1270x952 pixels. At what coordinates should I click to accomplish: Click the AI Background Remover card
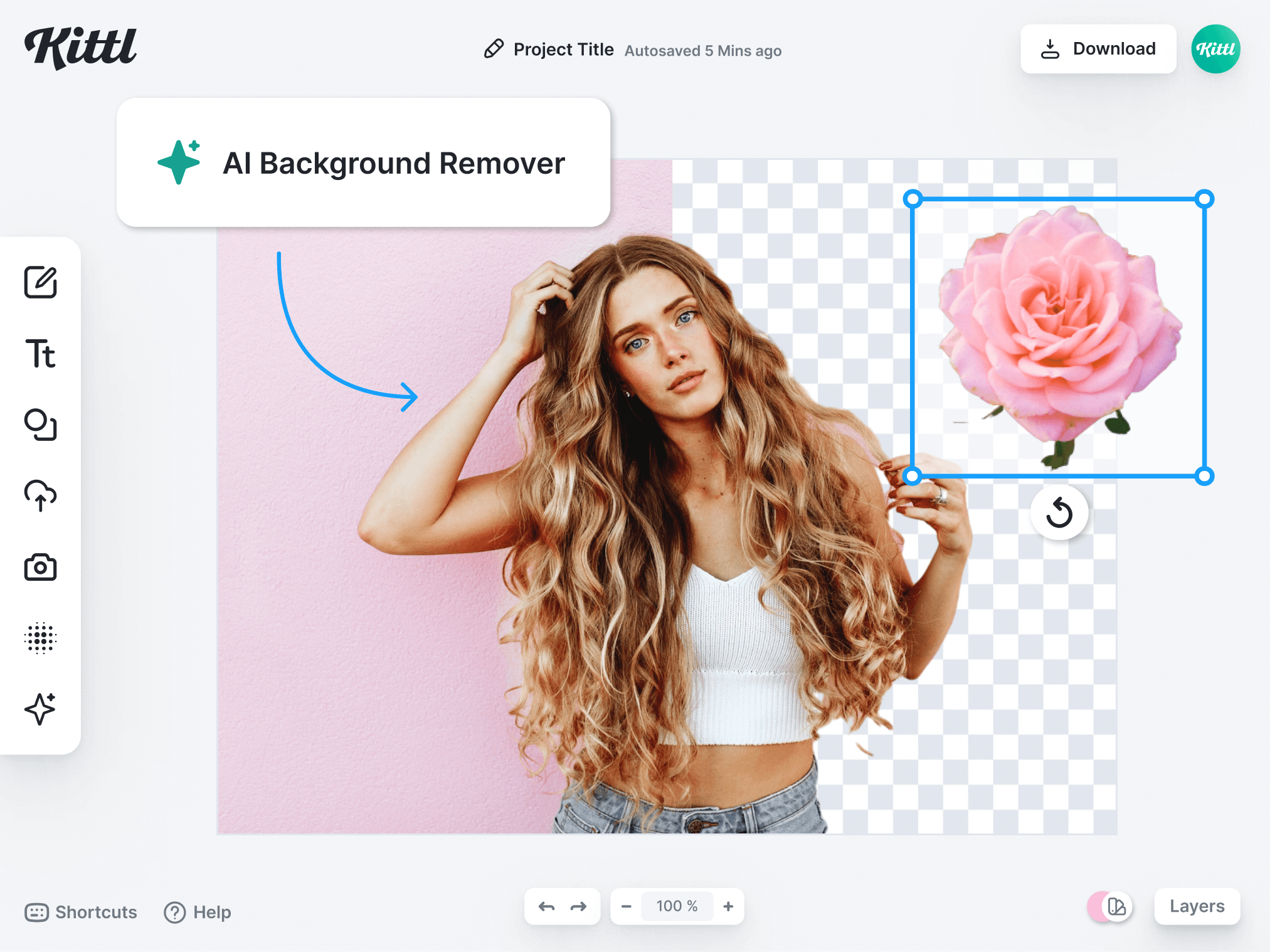tap(363, 162)
